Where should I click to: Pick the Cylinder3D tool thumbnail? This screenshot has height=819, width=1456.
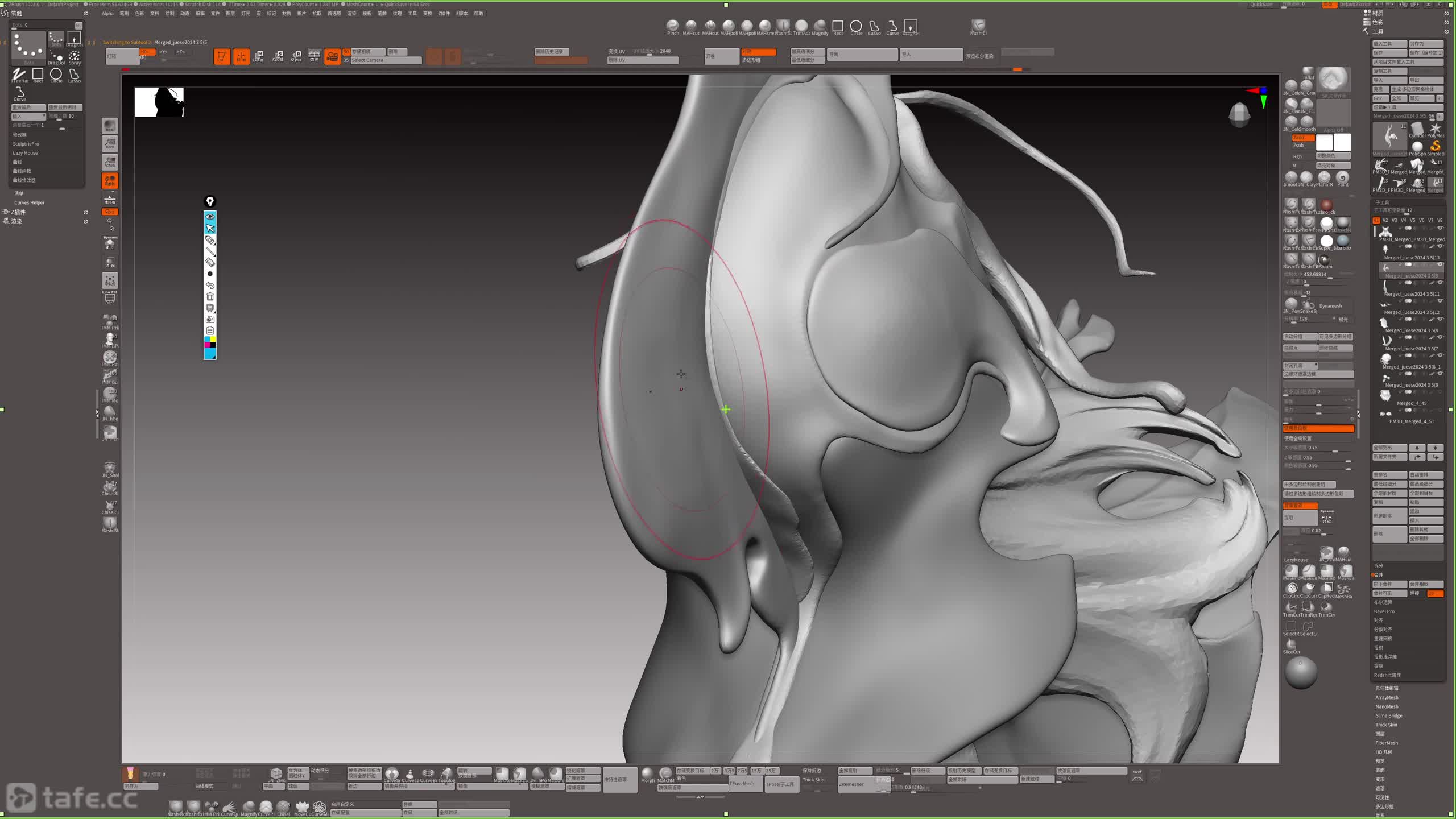[x=1417, y=130]
